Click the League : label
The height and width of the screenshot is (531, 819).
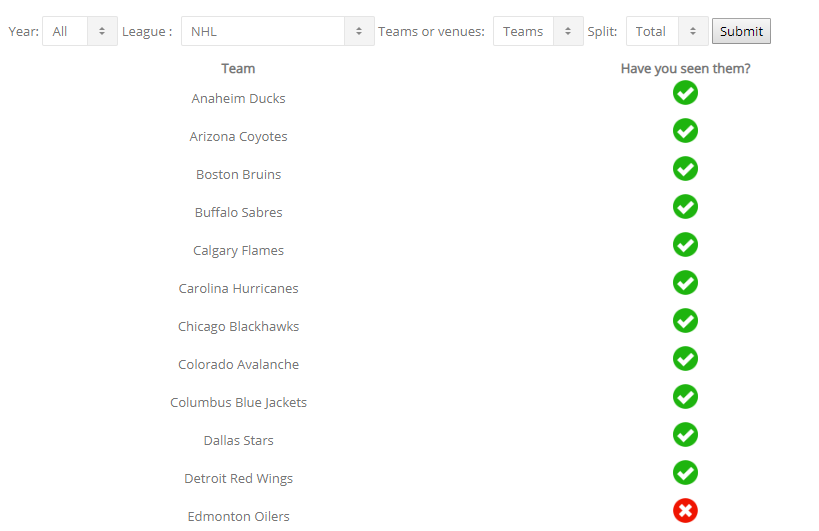(147, 32)
